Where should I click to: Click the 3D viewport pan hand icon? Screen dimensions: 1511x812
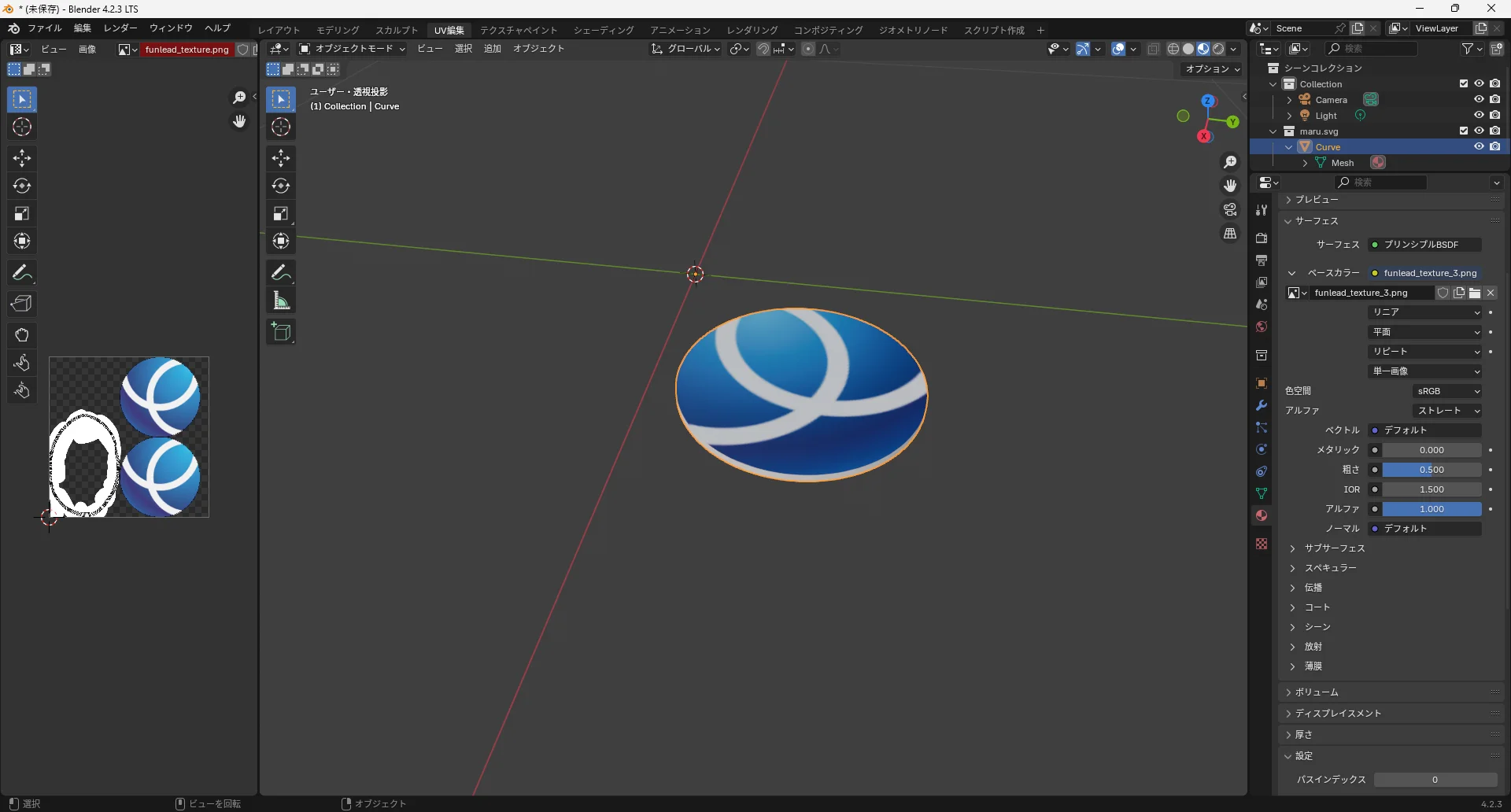tap(1230, 186)
